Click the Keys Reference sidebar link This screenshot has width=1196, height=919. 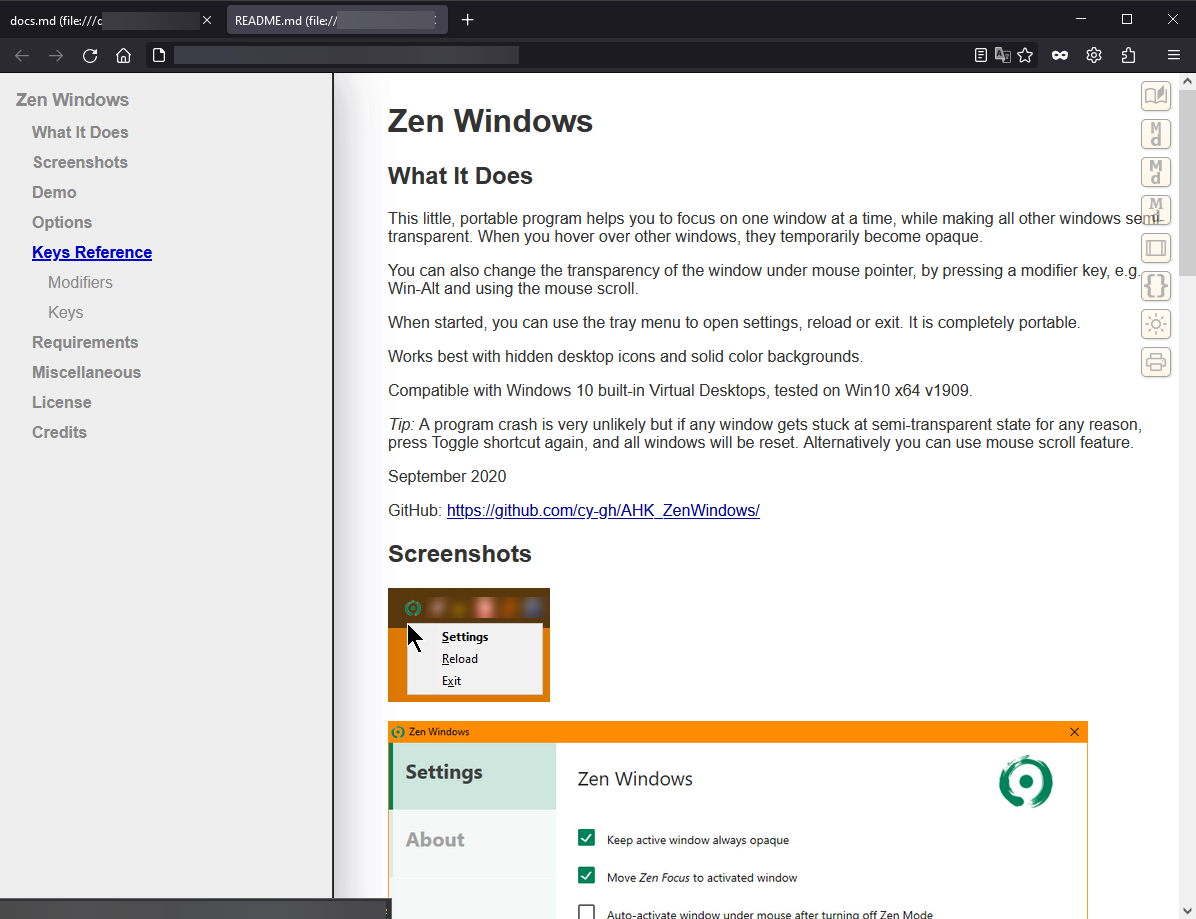point(92,252)
